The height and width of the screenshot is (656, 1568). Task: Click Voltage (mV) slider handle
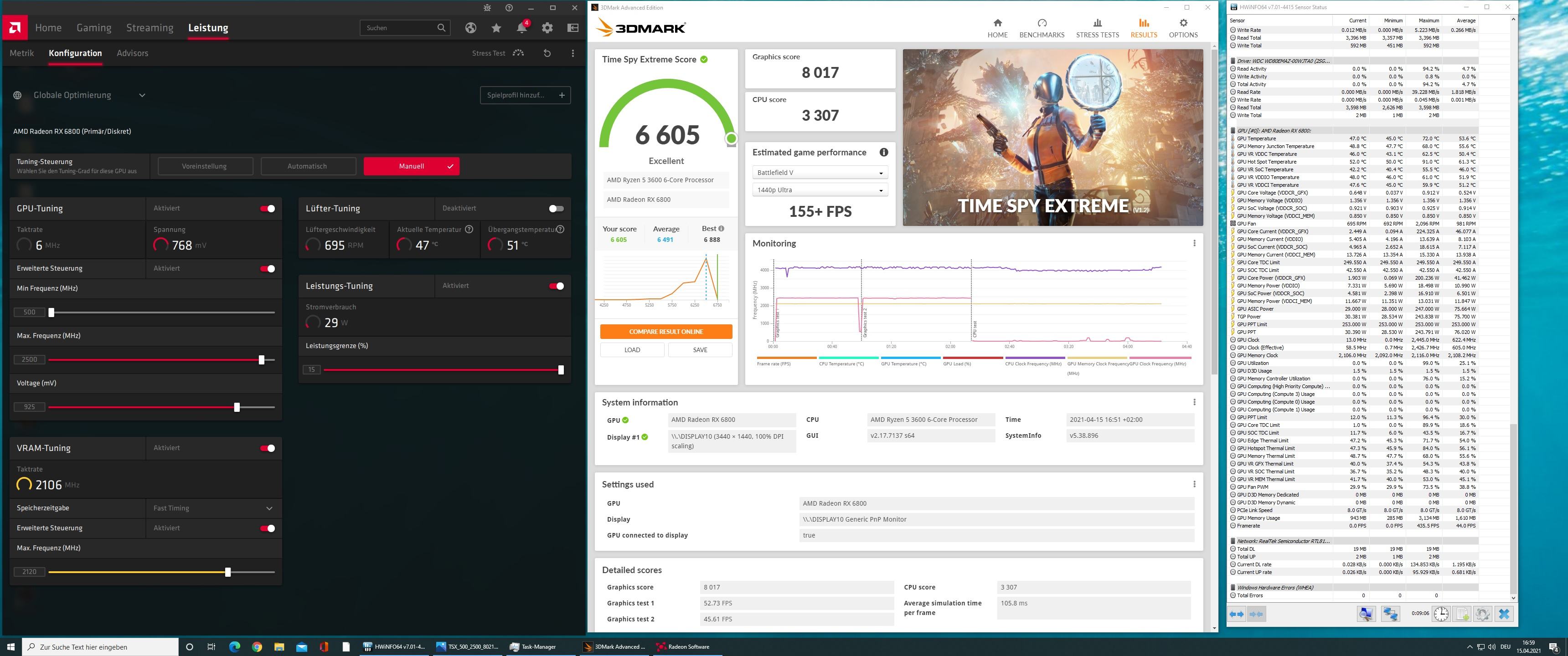pos(237,407)
